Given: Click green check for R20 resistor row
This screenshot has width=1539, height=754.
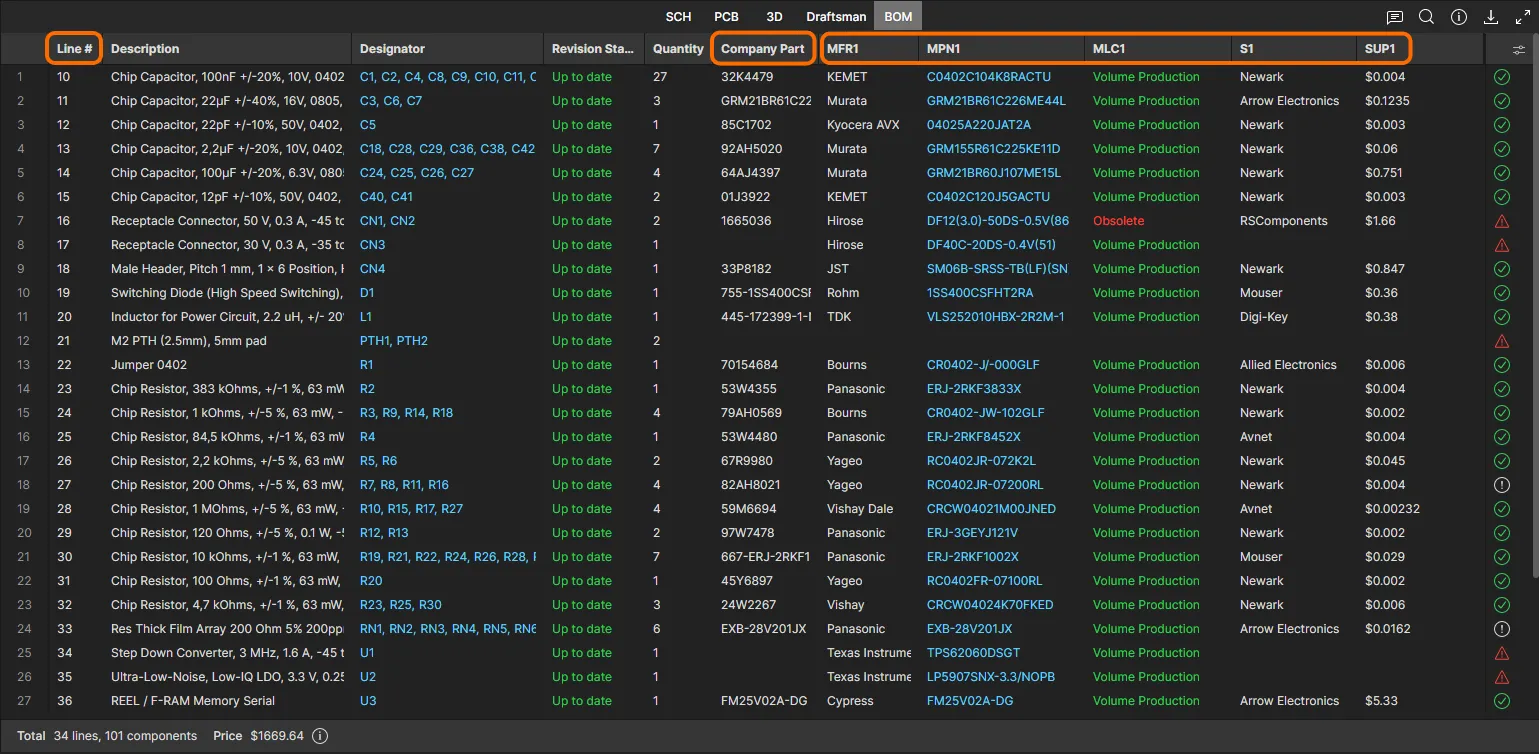Looking at the screenshot, I should (x=1501, y=581).
